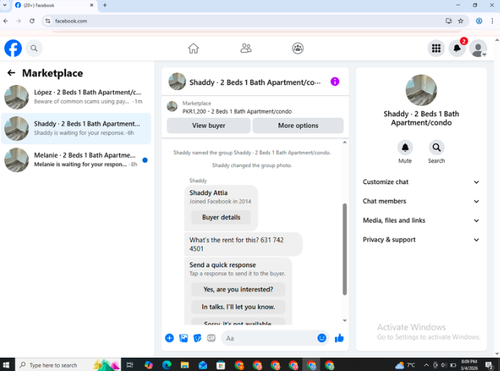The image size is (500, 371).
Task: Open conversation information purple icon
Action: tap(335, 82)
